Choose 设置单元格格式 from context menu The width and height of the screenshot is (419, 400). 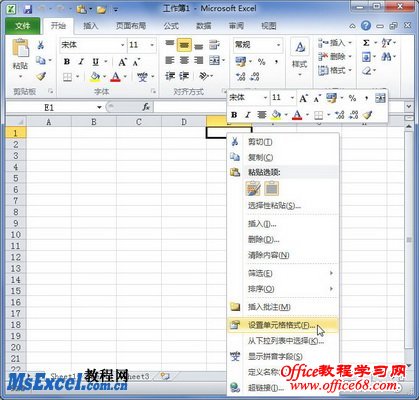(283, 325)
